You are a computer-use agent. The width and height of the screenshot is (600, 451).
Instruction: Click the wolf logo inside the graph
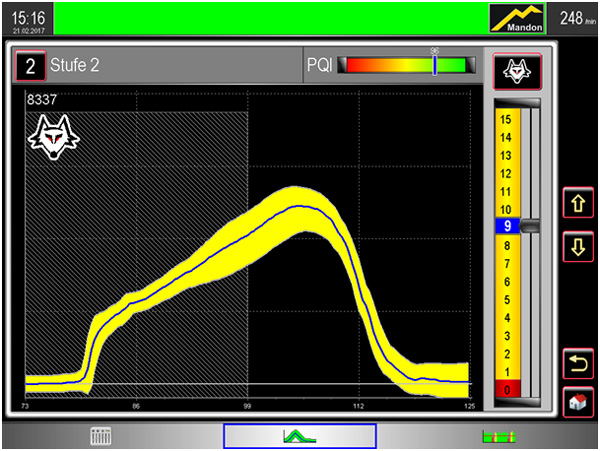54,138
